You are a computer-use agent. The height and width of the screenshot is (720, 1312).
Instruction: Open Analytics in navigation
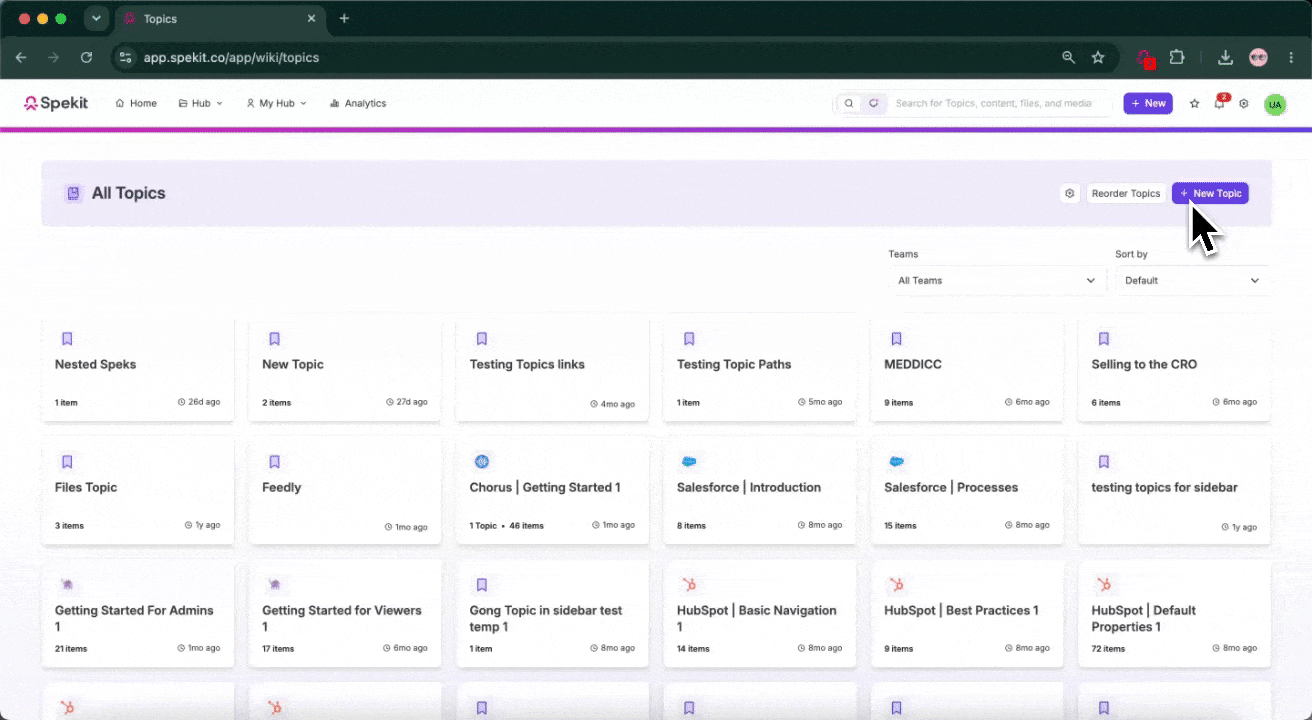click(357, 103)
